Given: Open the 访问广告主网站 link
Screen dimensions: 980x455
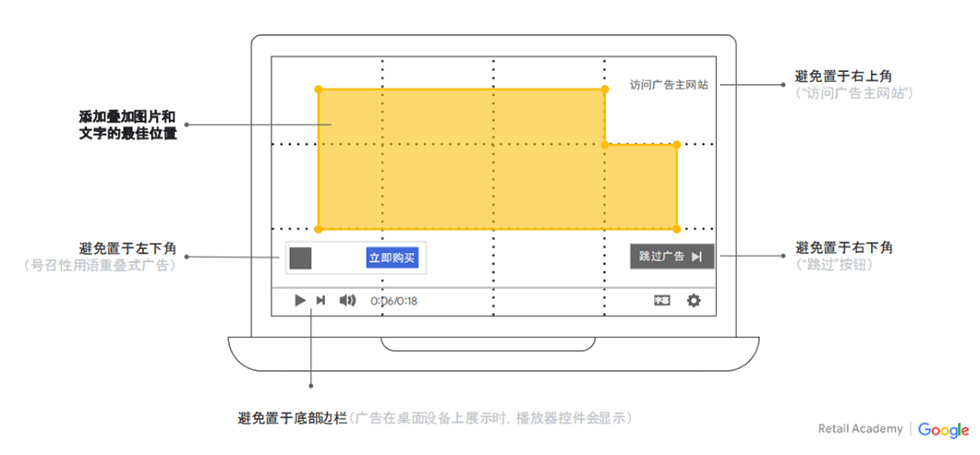Looking at the screenshot, I should click(x=669, y=86).
